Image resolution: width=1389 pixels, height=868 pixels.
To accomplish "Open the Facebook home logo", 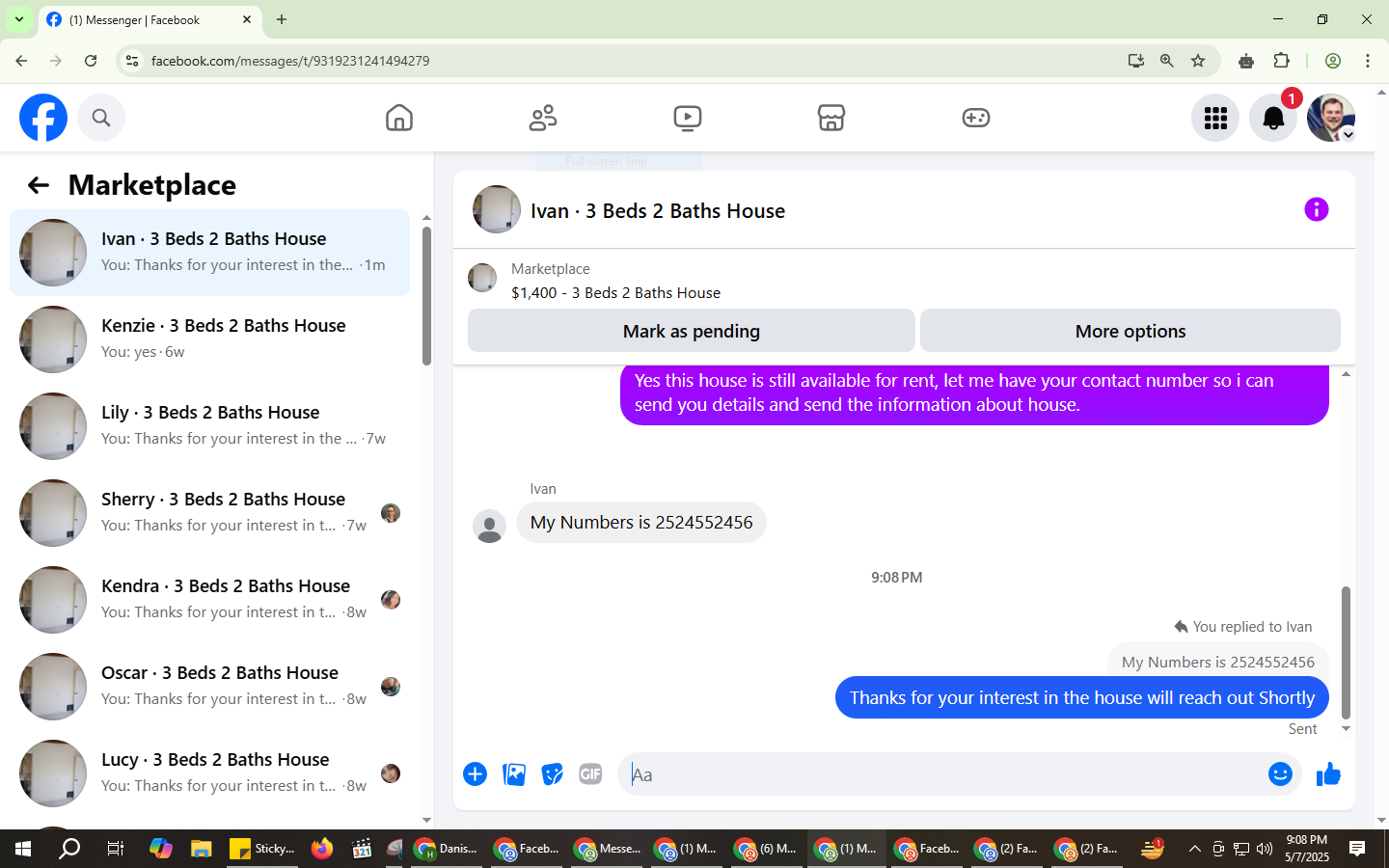I will (43, 118).
